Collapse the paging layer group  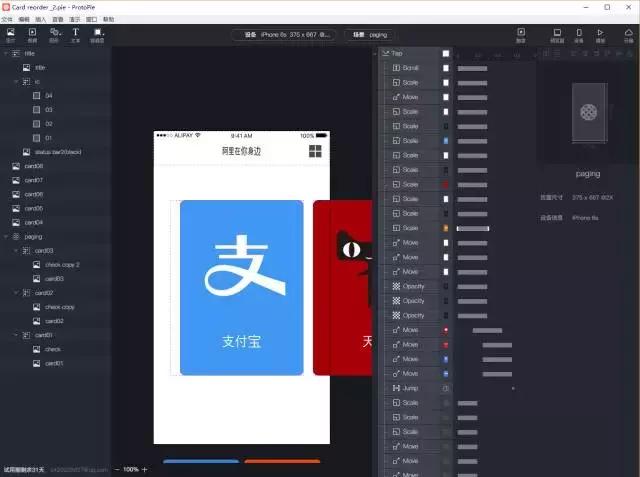[5, 237]
